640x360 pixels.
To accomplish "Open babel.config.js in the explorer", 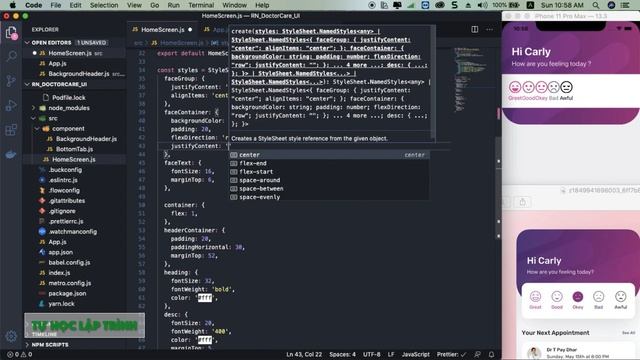I will coord(69,262).
